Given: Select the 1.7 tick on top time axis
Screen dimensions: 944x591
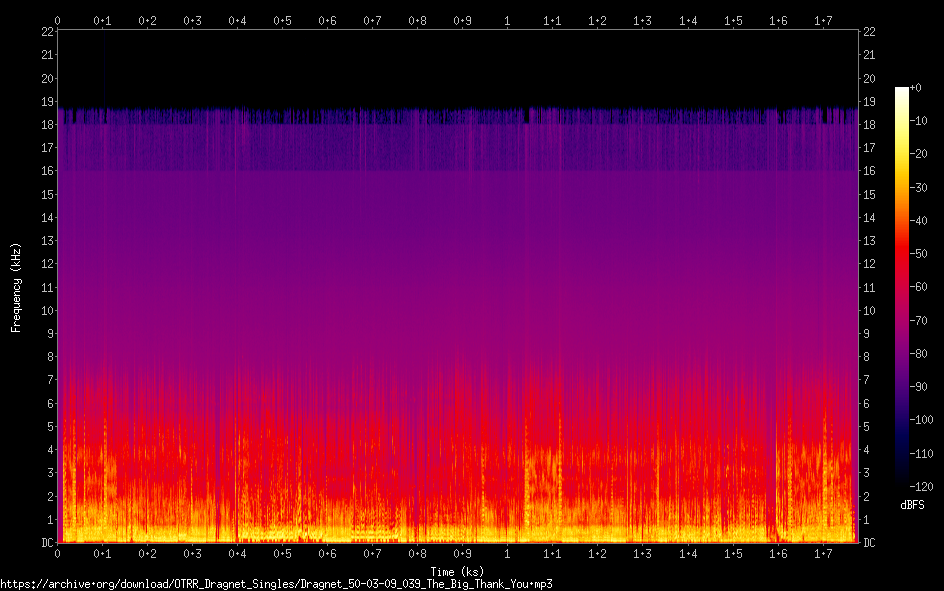Looking at the screenshot, I should 822,20.
